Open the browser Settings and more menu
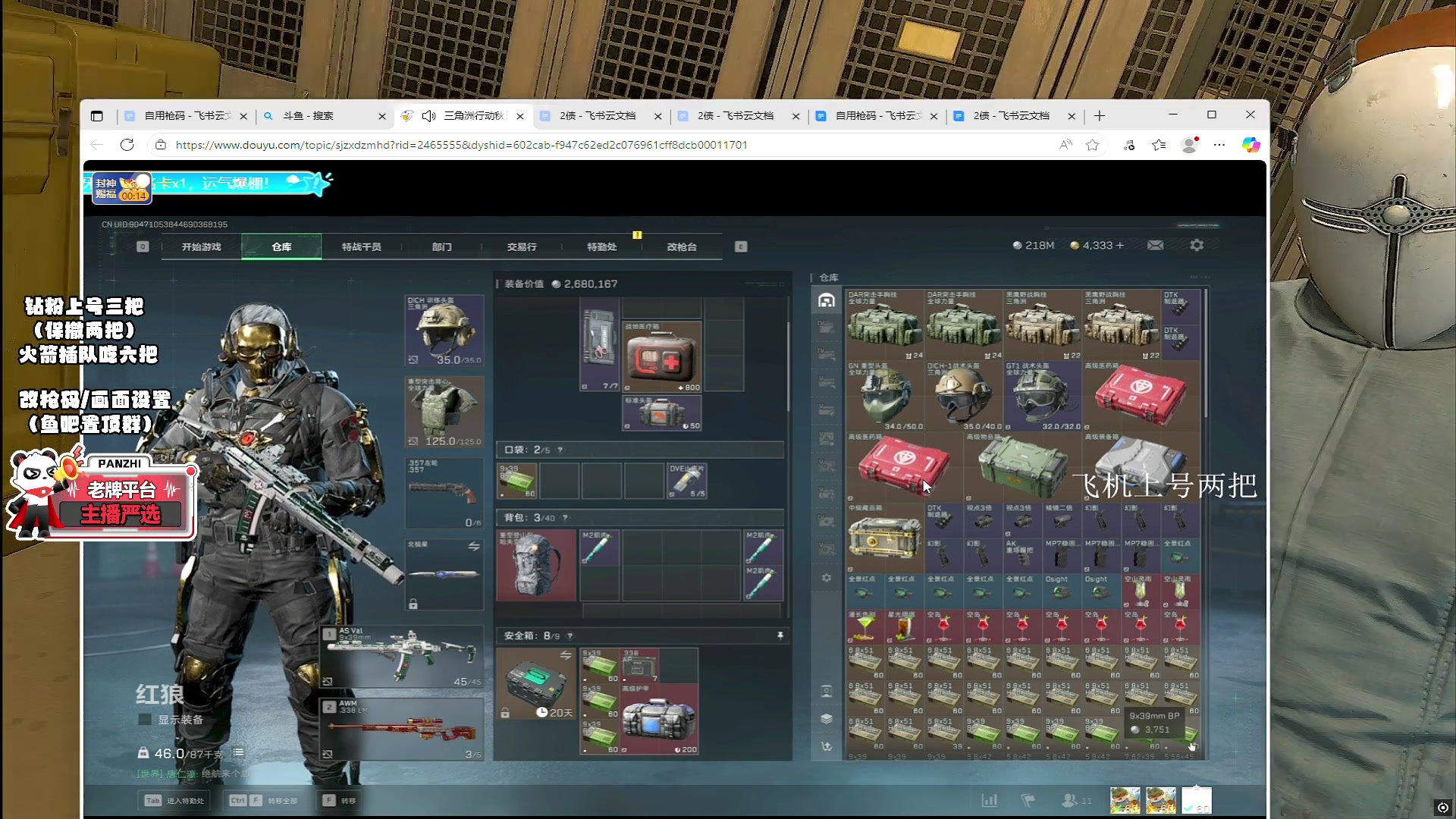Image resolution: width=1456 pixels, height=819 pixels. point(1219,145)
